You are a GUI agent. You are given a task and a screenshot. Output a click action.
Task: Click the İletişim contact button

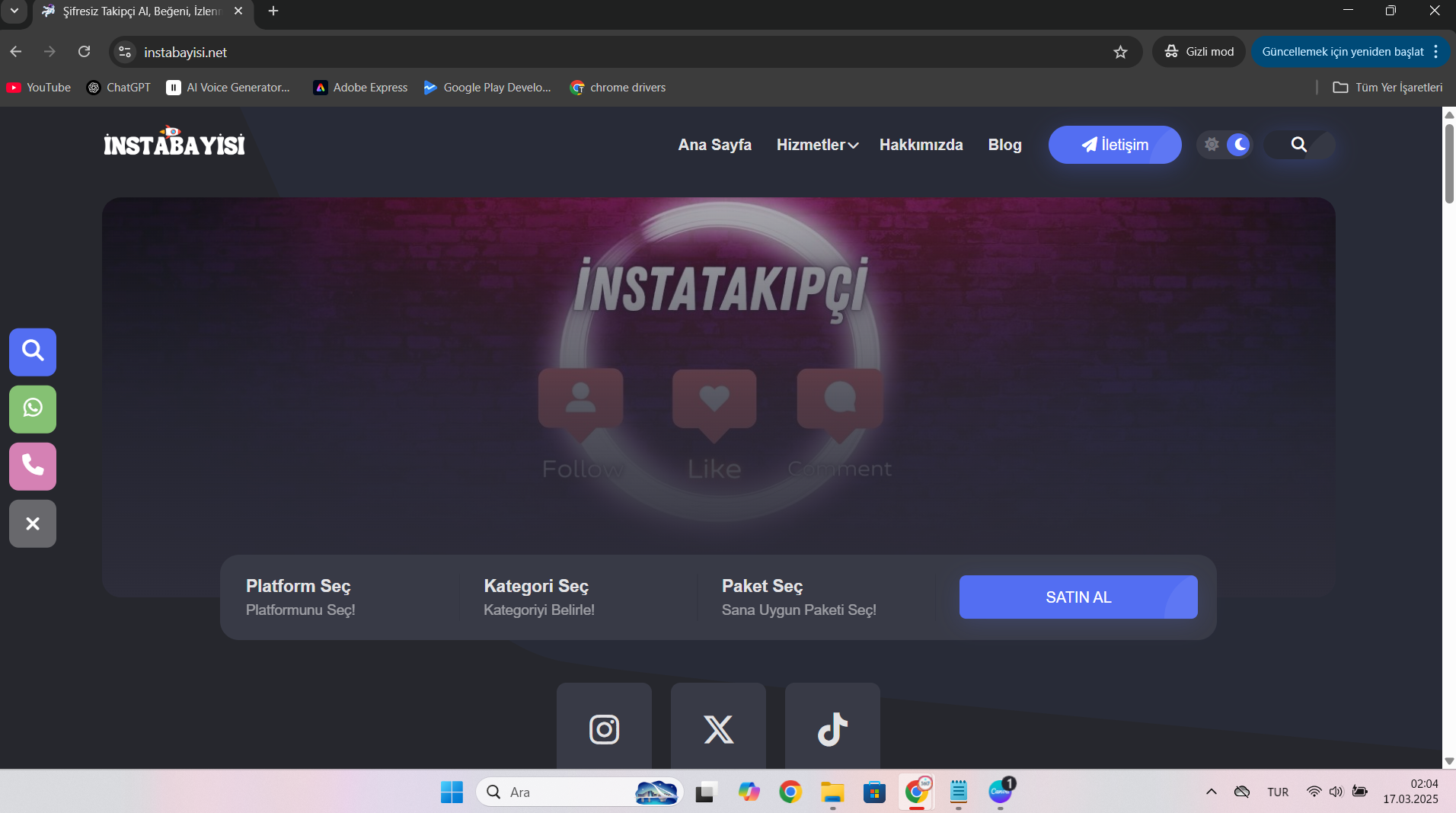tap(1115, 145)
